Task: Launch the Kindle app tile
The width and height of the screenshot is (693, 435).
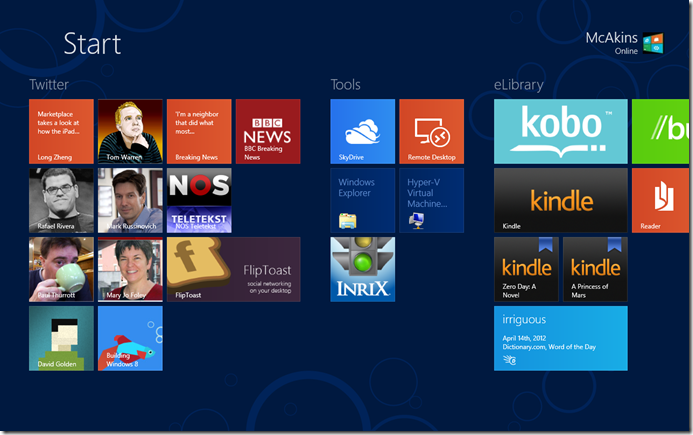Action: tap(560, 200)
